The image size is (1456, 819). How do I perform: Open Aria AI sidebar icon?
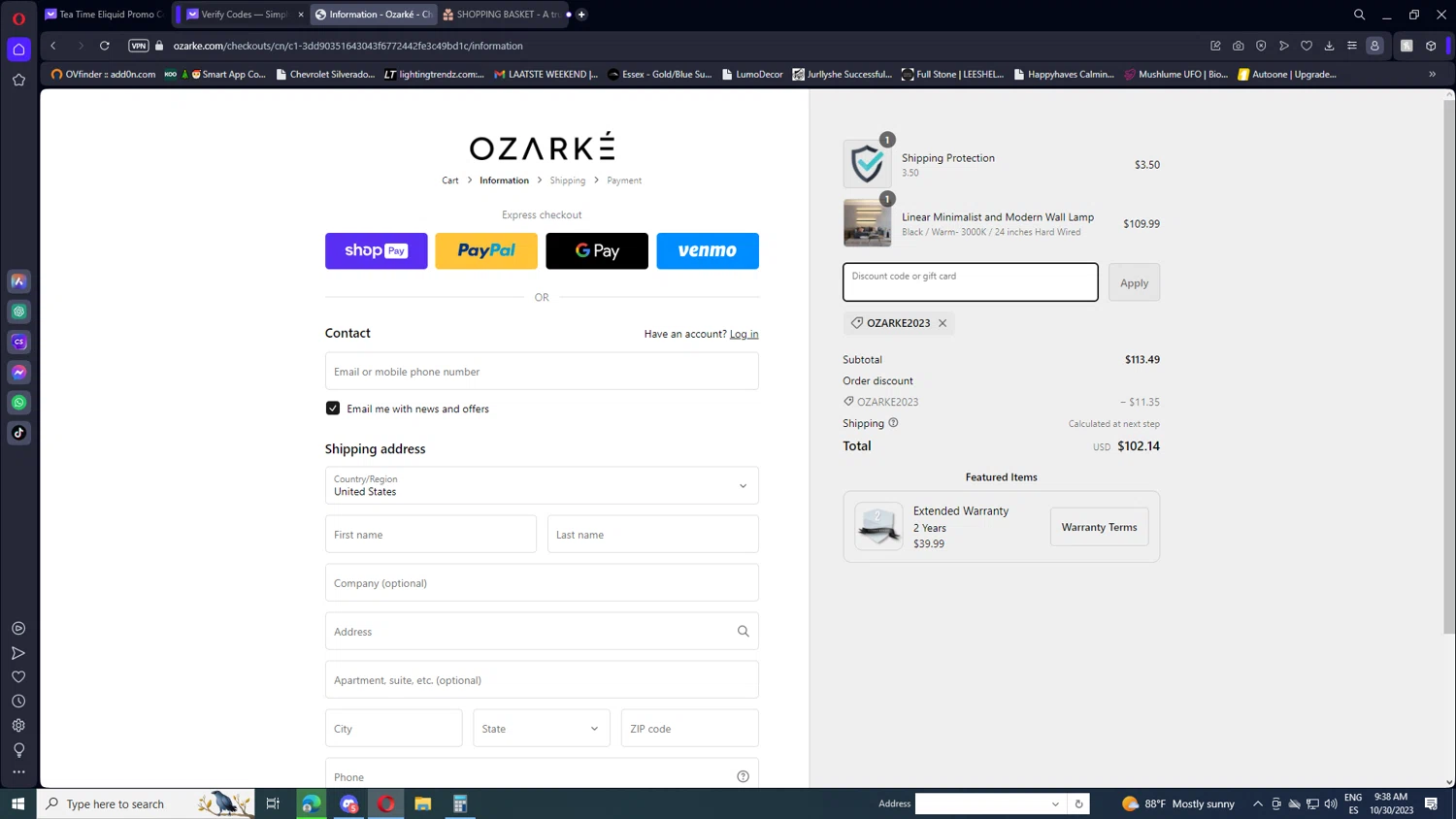coord(18,281)
